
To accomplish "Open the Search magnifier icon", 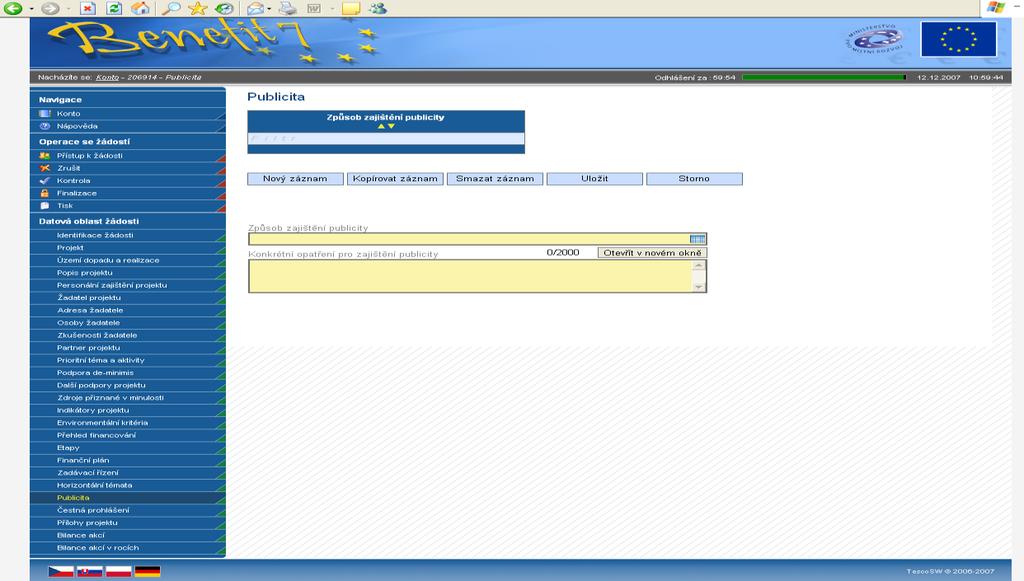I will pyautogui.click(x=170, y=8).
